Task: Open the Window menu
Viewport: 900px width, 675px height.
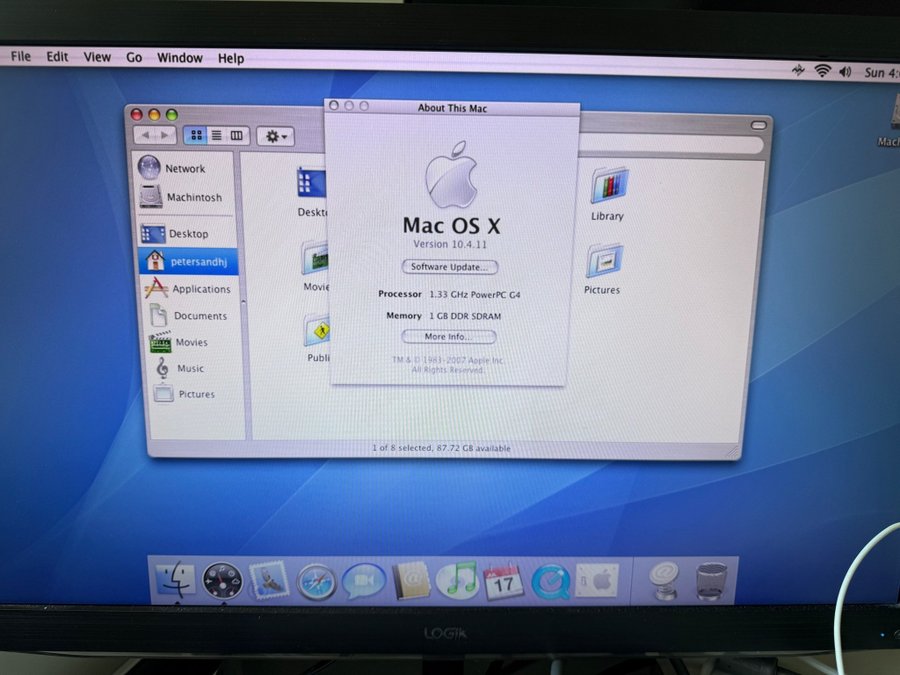Action: click(180, 58)
